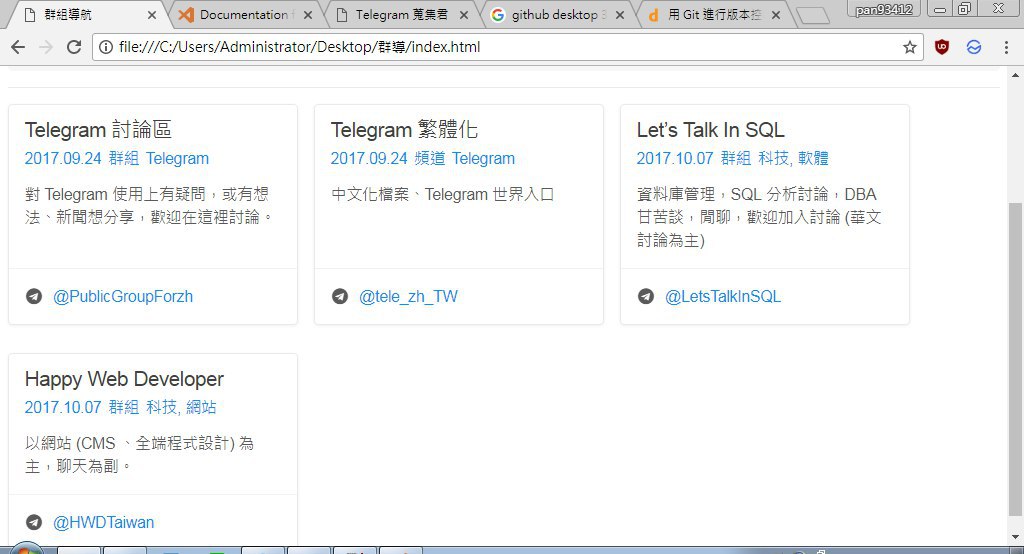
Task: Click Telegram tag on Telegram 討論區 card
Action: 177,158
